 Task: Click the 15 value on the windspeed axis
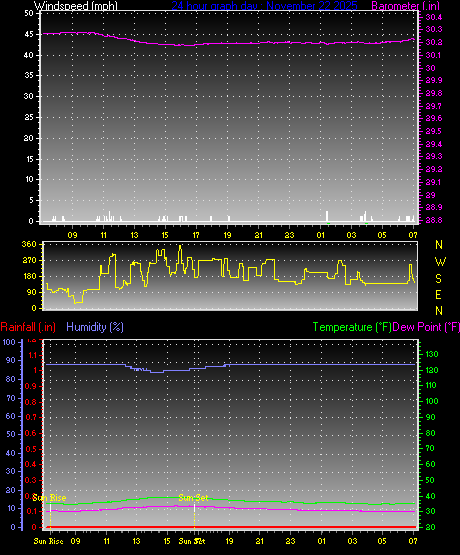[x=29, y=159]
